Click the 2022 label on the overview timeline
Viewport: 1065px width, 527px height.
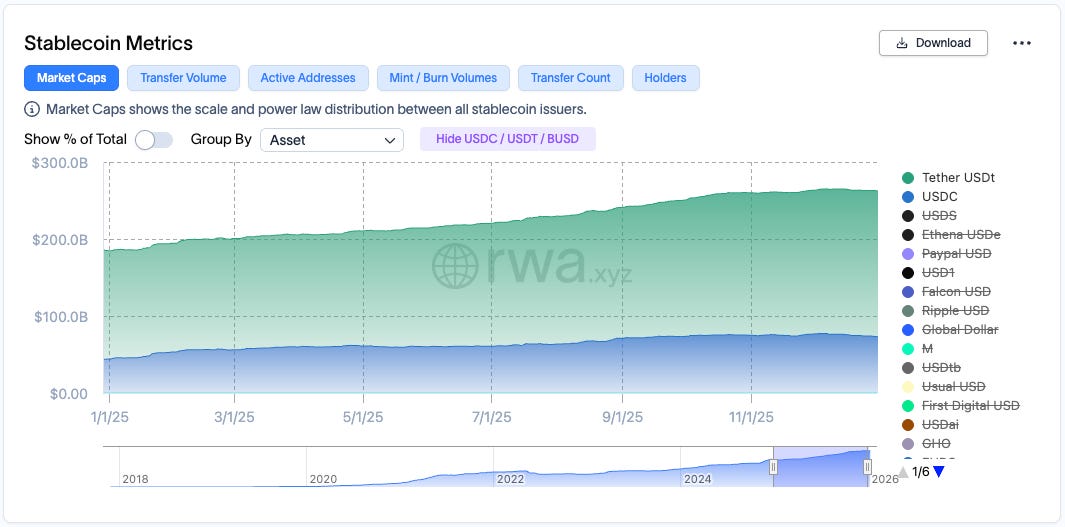click(511, 479)
